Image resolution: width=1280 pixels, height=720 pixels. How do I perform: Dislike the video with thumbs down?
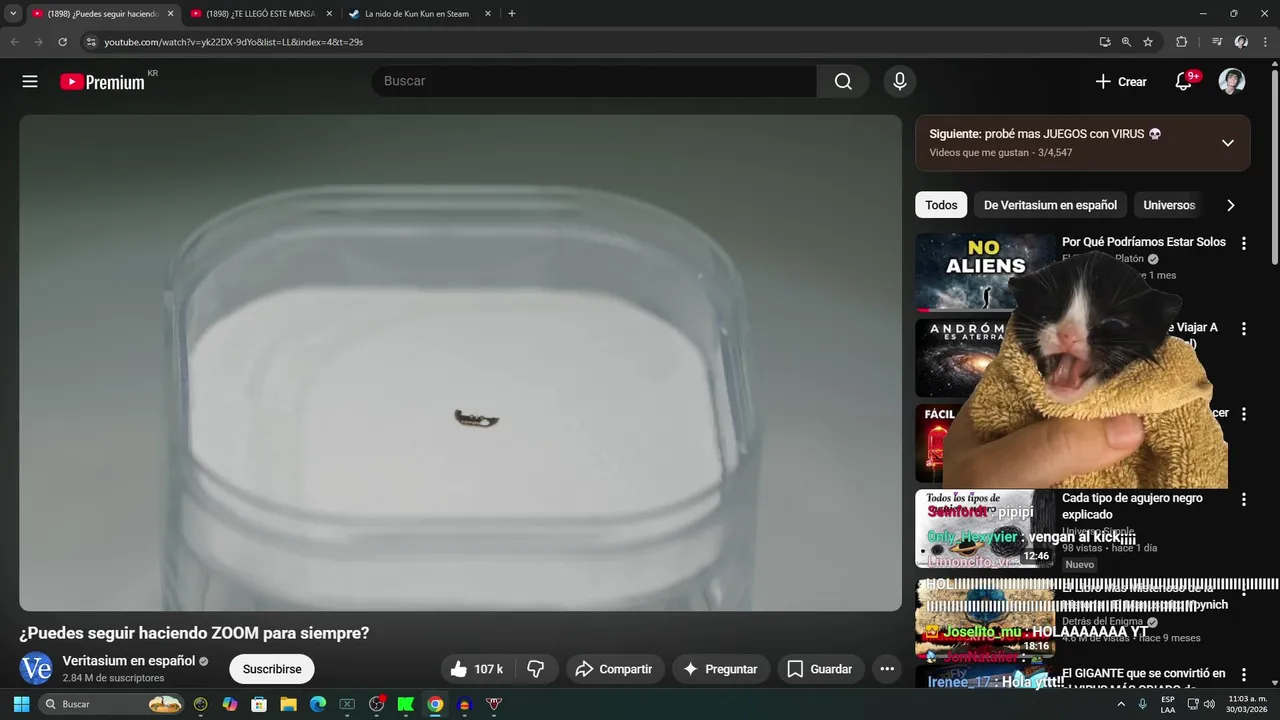(x=536, y=669)
